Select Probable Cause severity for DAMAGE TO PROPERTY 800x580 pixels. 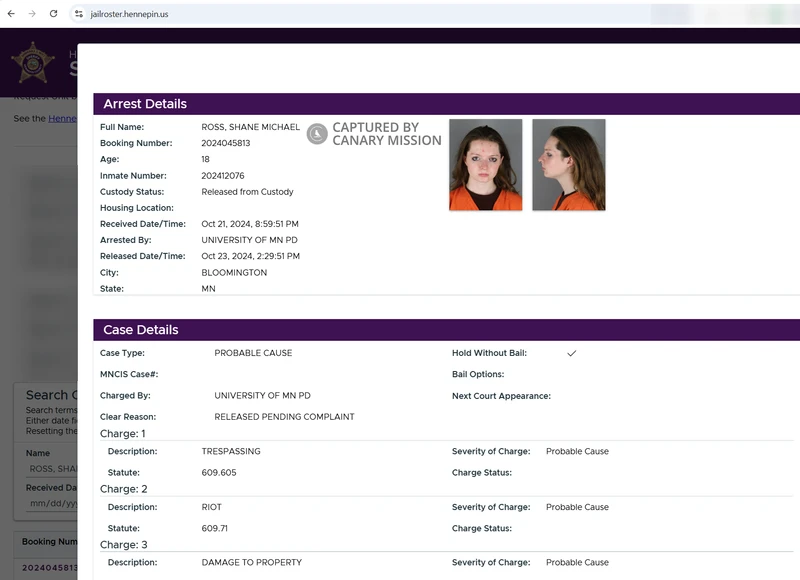click(577, 563)
